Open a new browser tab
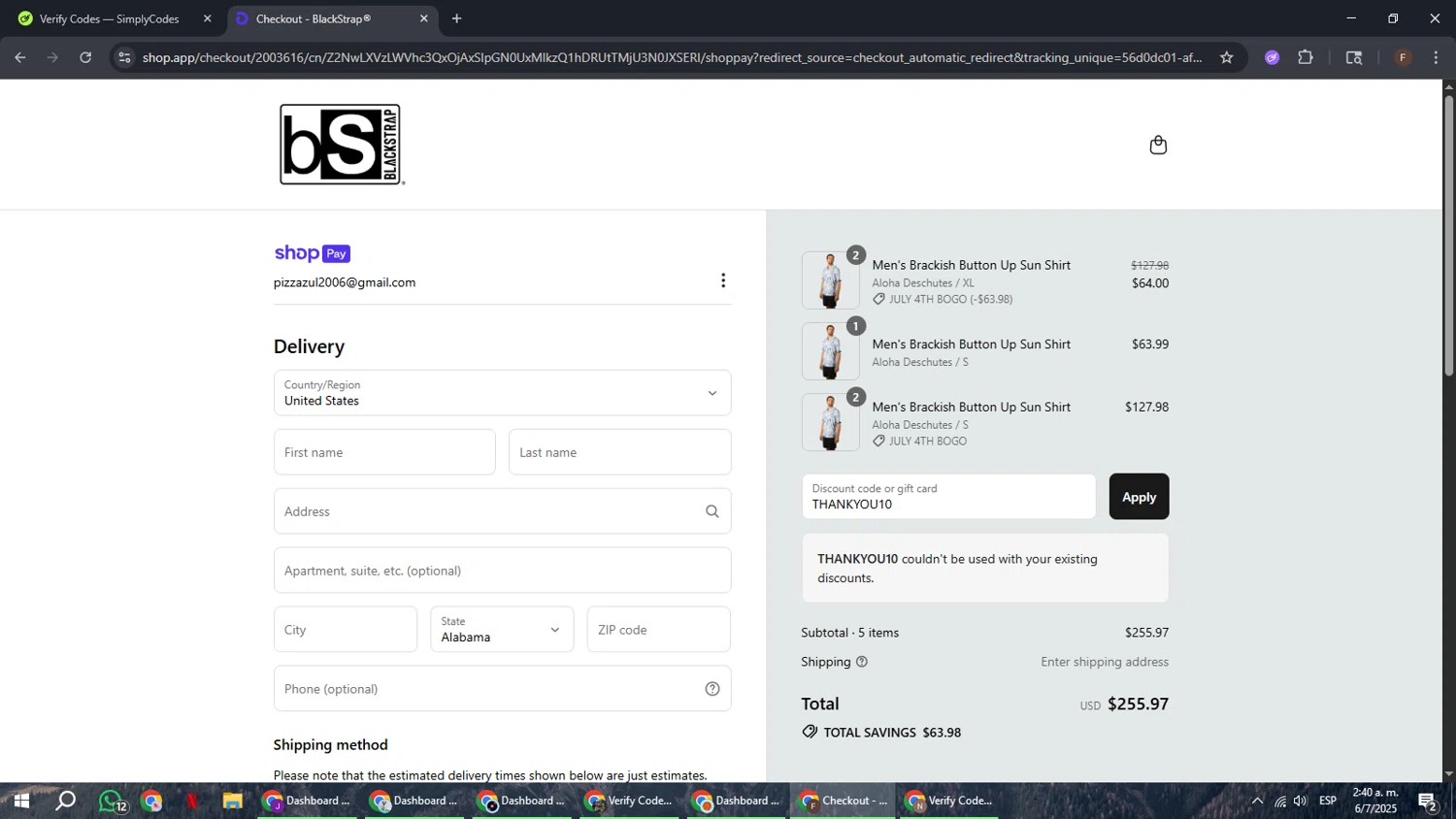Viewport: 1456px width, 819px height. 456,18
